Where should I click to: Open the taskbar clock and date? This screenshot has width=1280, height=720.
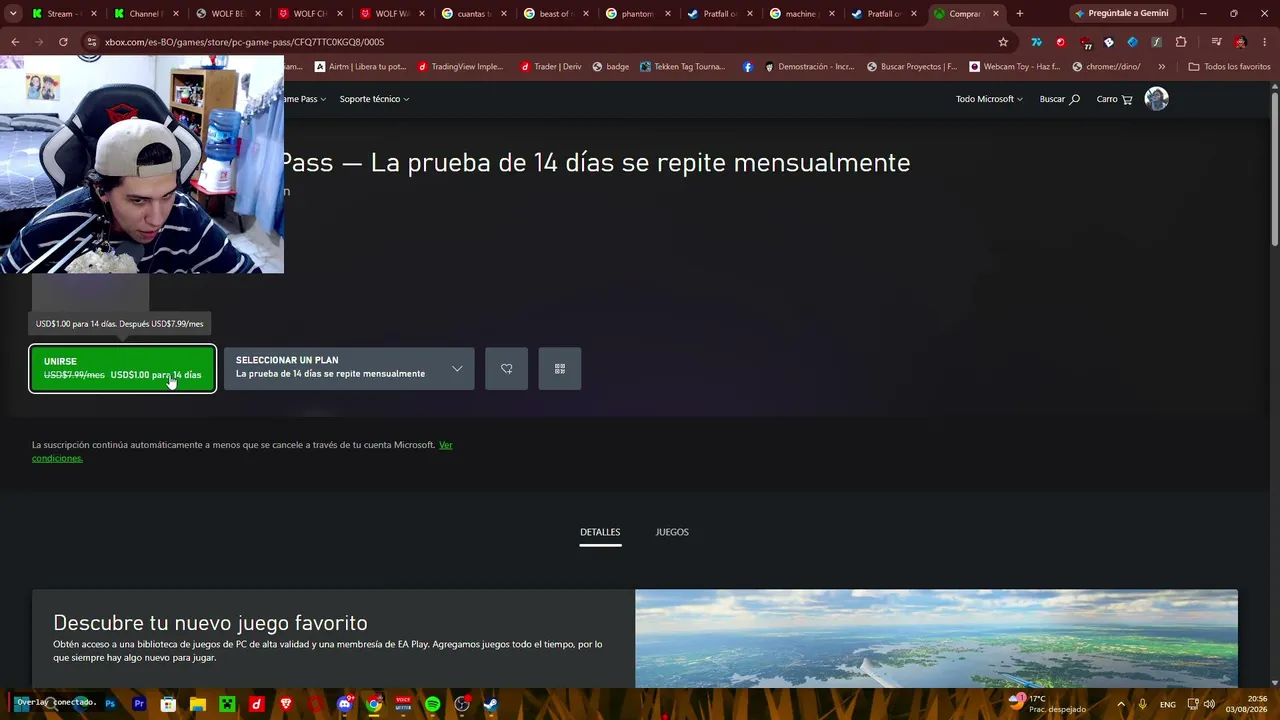(1245, 704)
